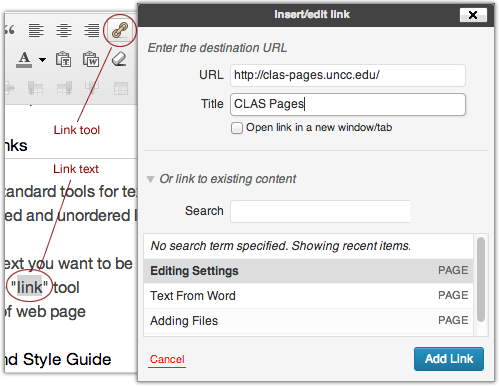Click the Paste as plain text icon

point(63,60)
